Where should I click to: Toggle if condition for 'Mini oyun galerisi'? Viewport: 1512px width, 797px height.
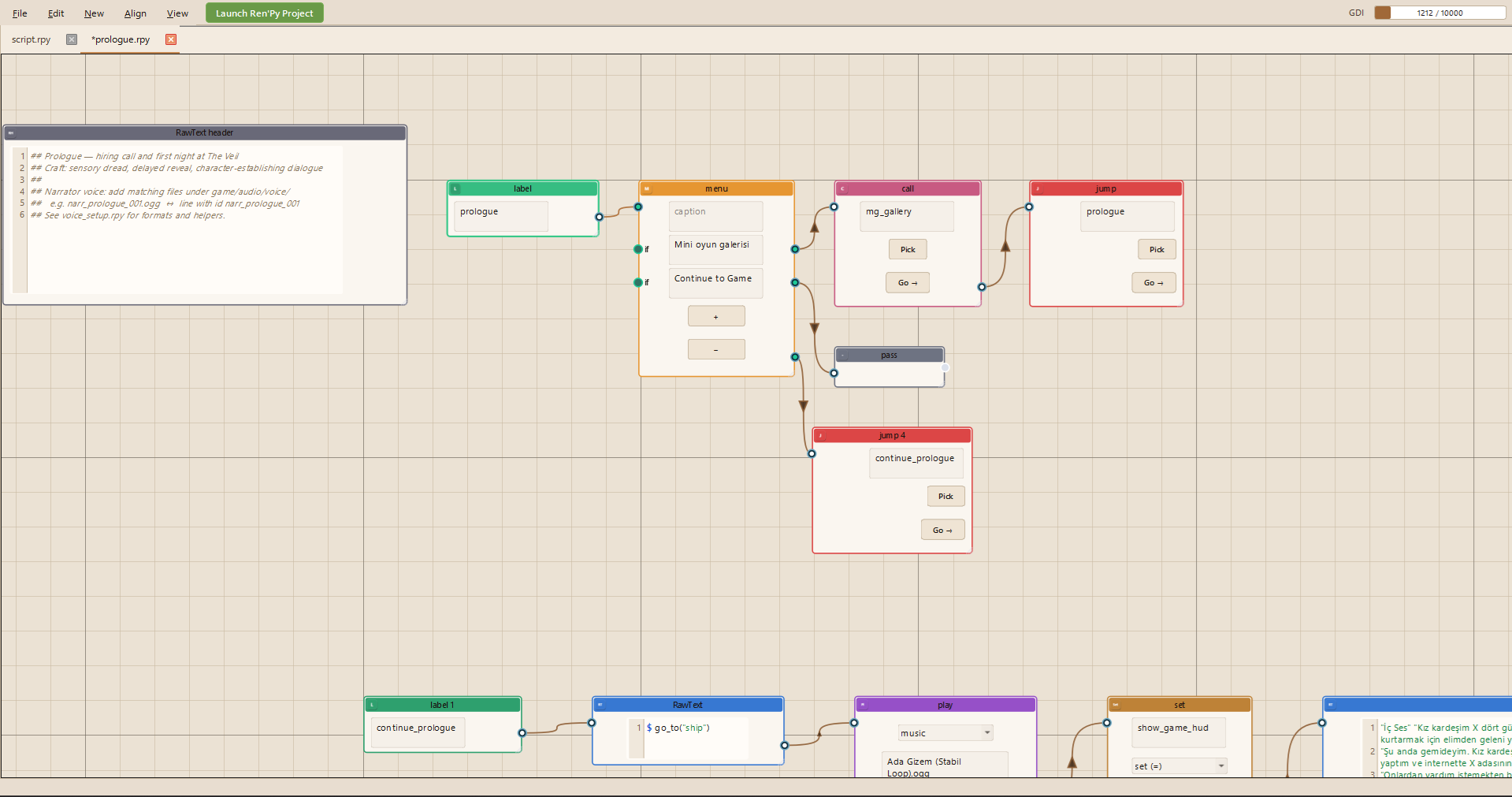(x=638, y=249)
